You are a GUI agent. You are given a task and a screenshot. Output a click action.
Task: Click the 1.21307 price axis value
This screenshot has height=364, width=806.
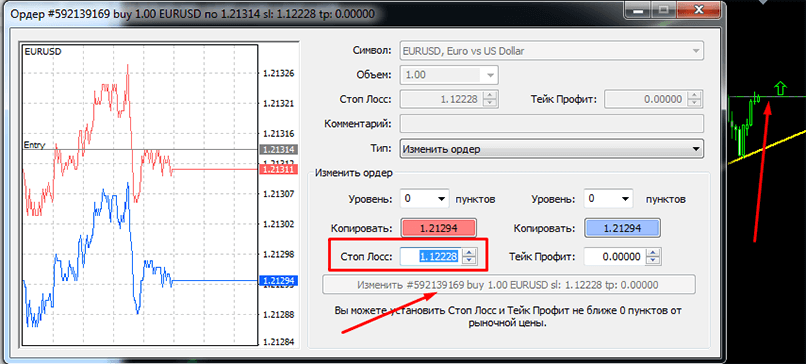point(278,194)
